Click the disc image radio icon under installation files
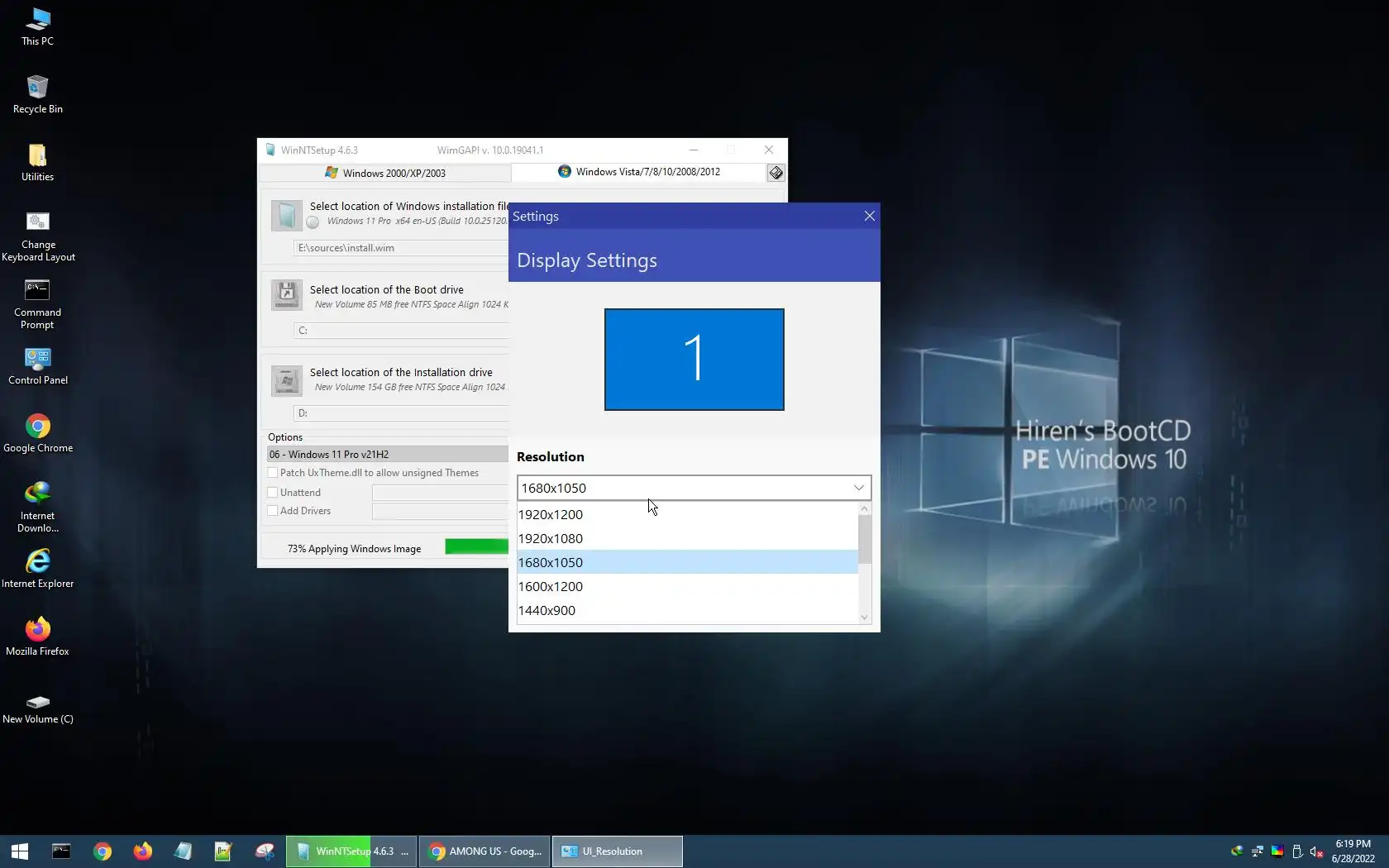Image resolution: width=1389 pixels, height=868 pixels. [x=313, y=222]
